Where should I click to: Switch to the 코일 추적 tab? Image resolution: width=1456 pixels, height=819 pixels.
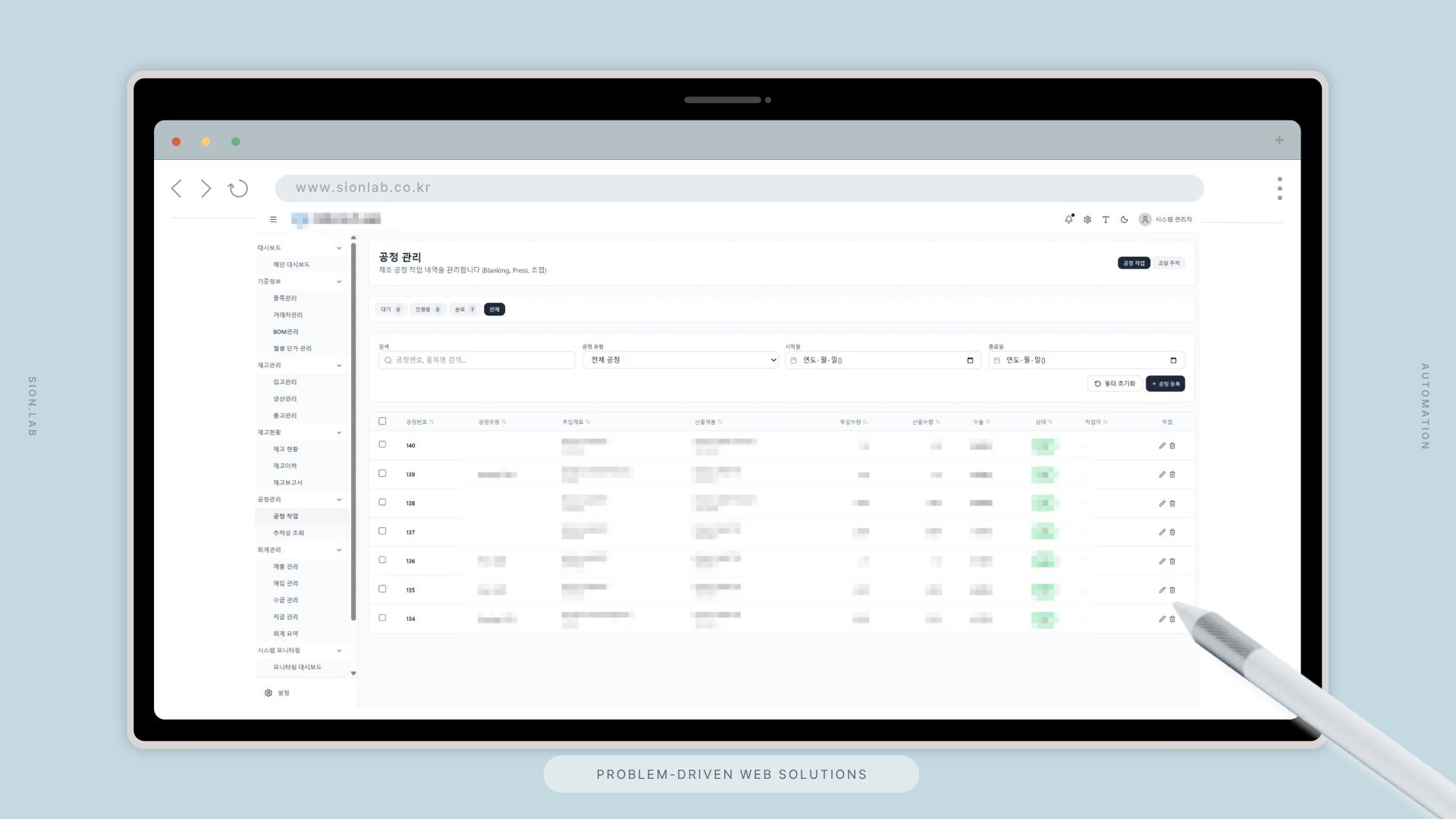tap(1169, 263)
